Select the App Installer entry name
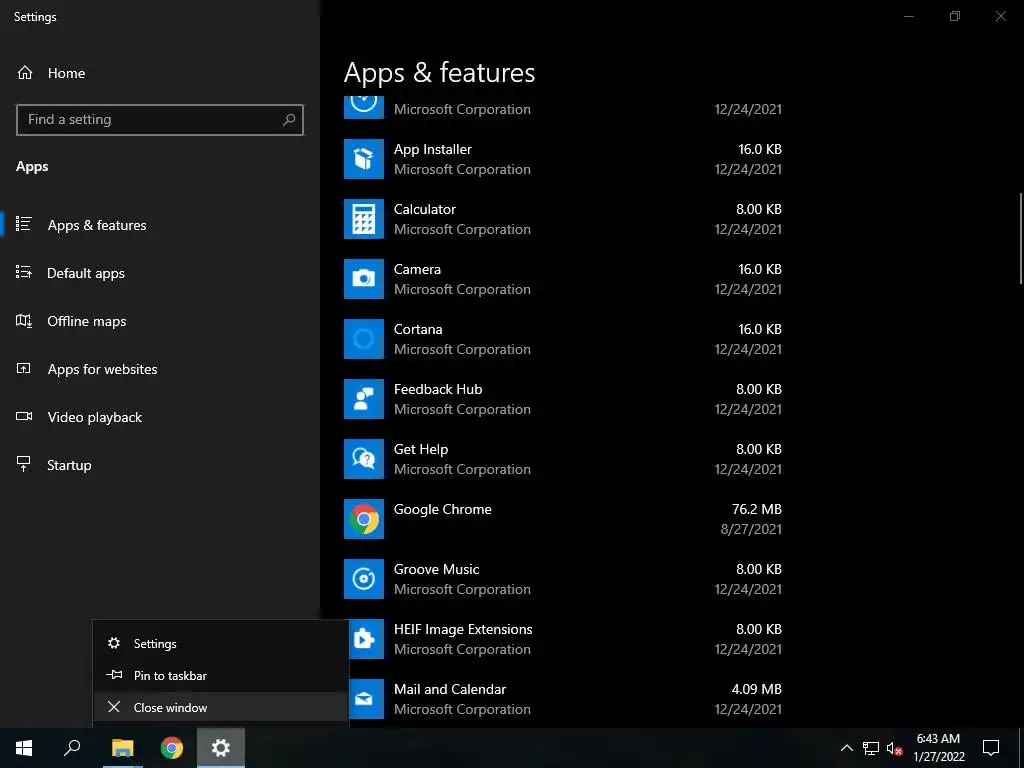 pos(432,149)
